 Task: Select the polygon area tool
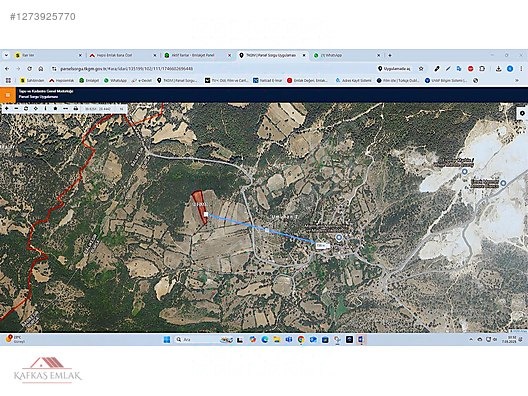[56, 108]
